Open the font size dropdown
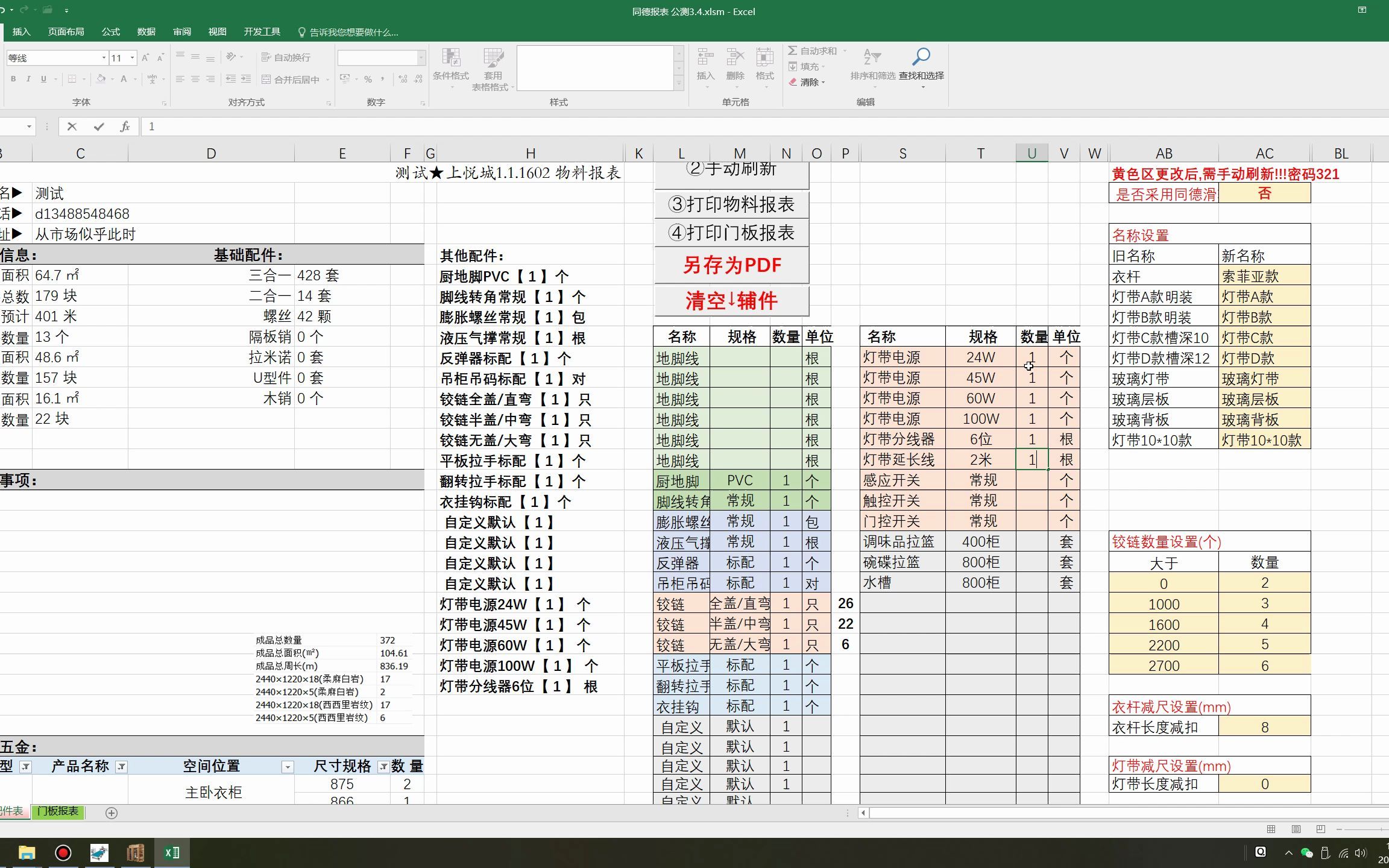 (132, 58)
